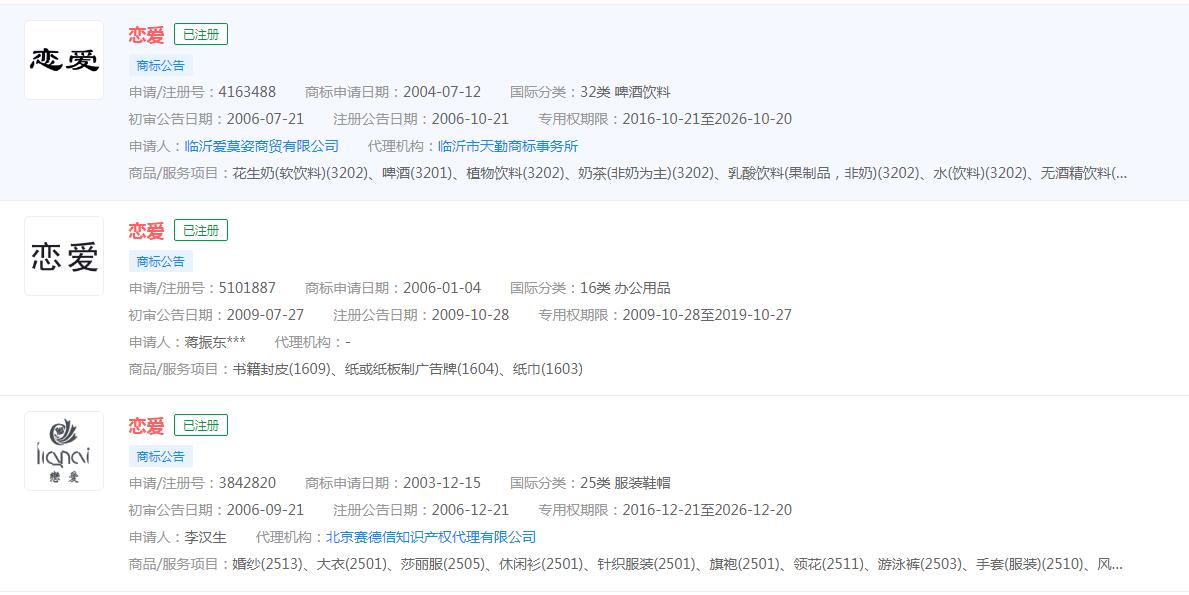Click registration announcement date 2009-10-28

coord(470,315)
